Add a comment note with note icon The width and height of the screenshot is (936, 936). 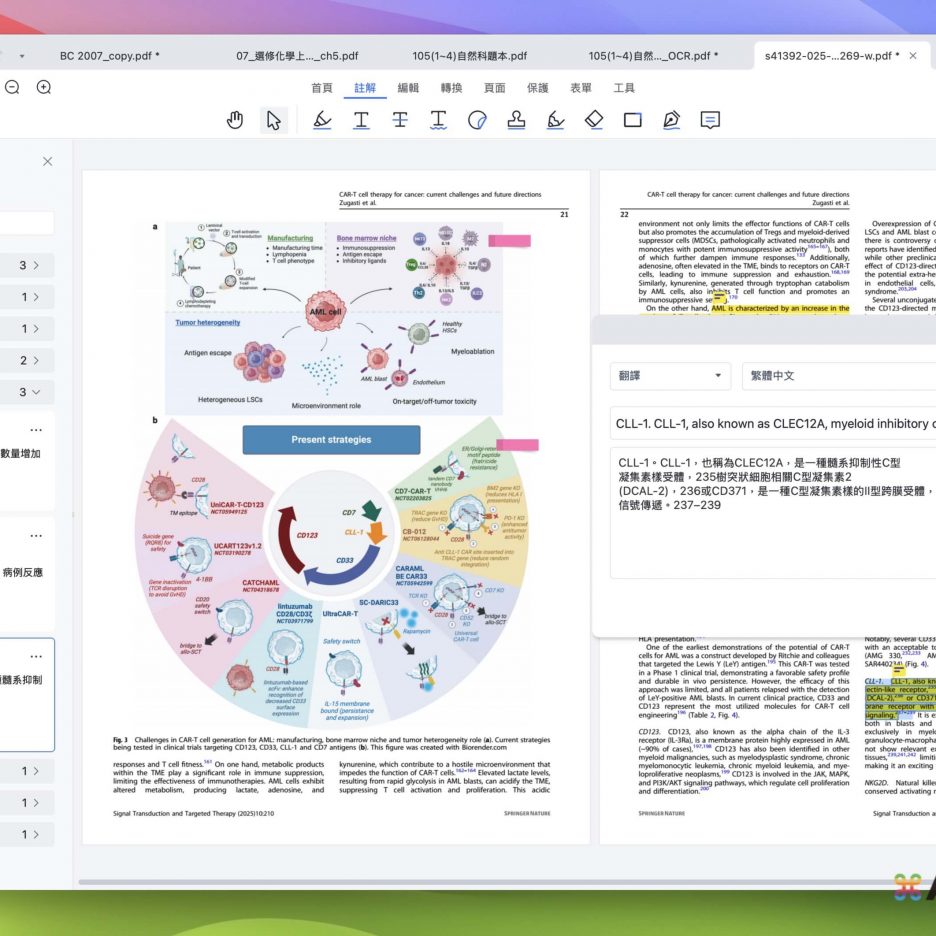tap(710, 121)
